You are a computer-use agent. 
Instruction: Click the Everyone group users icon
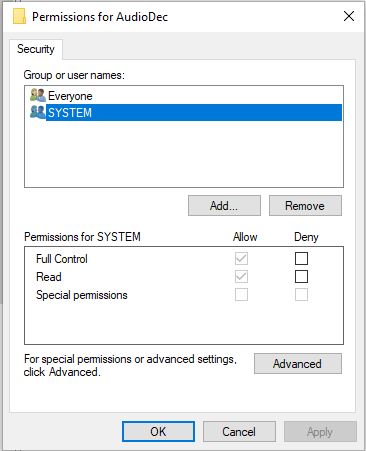pyautogui.click(x=38, y=95)
